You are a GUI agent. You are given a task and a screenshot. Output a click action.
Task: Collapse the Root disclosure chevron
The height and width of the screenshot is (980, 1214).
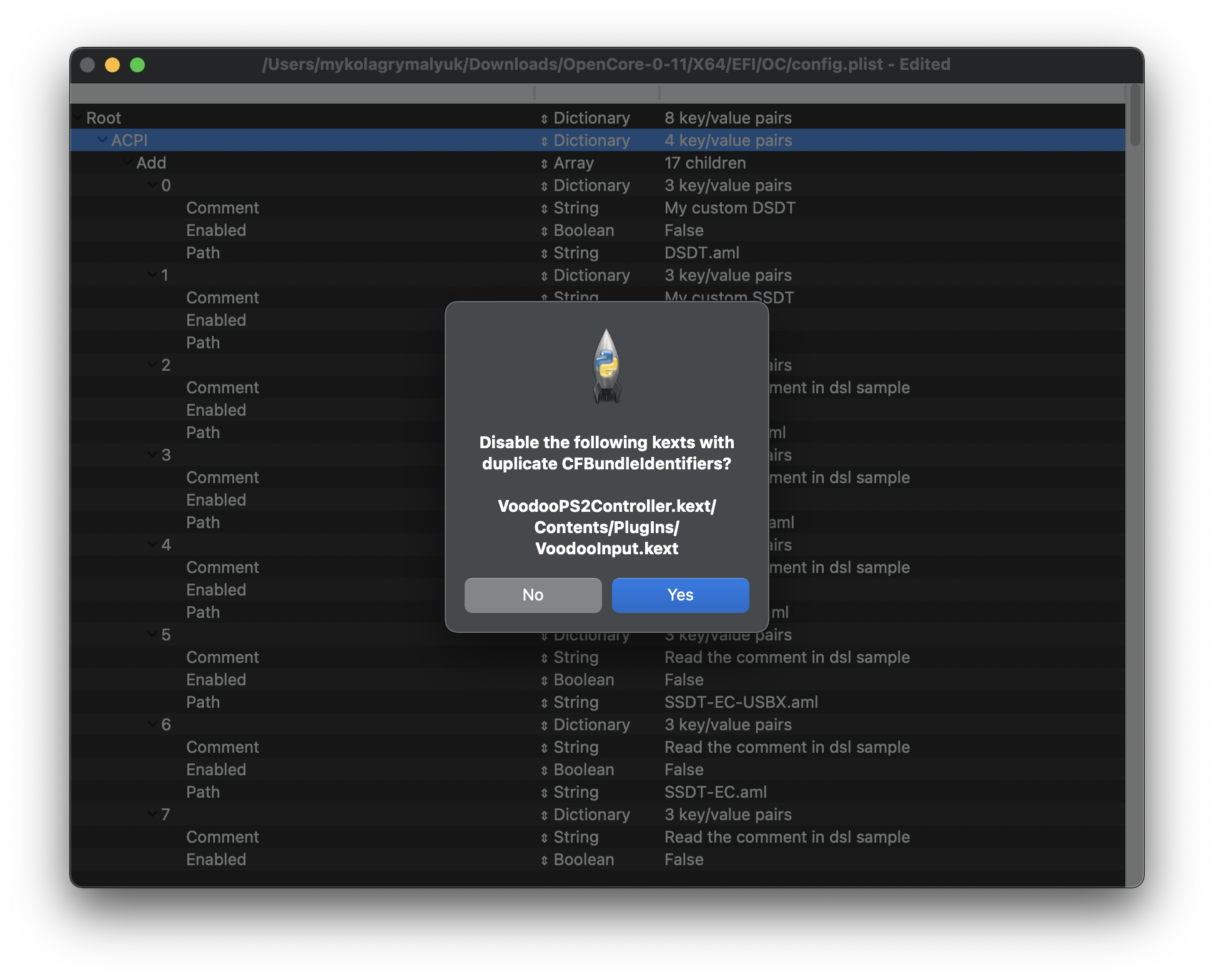[x=78, y=117]
